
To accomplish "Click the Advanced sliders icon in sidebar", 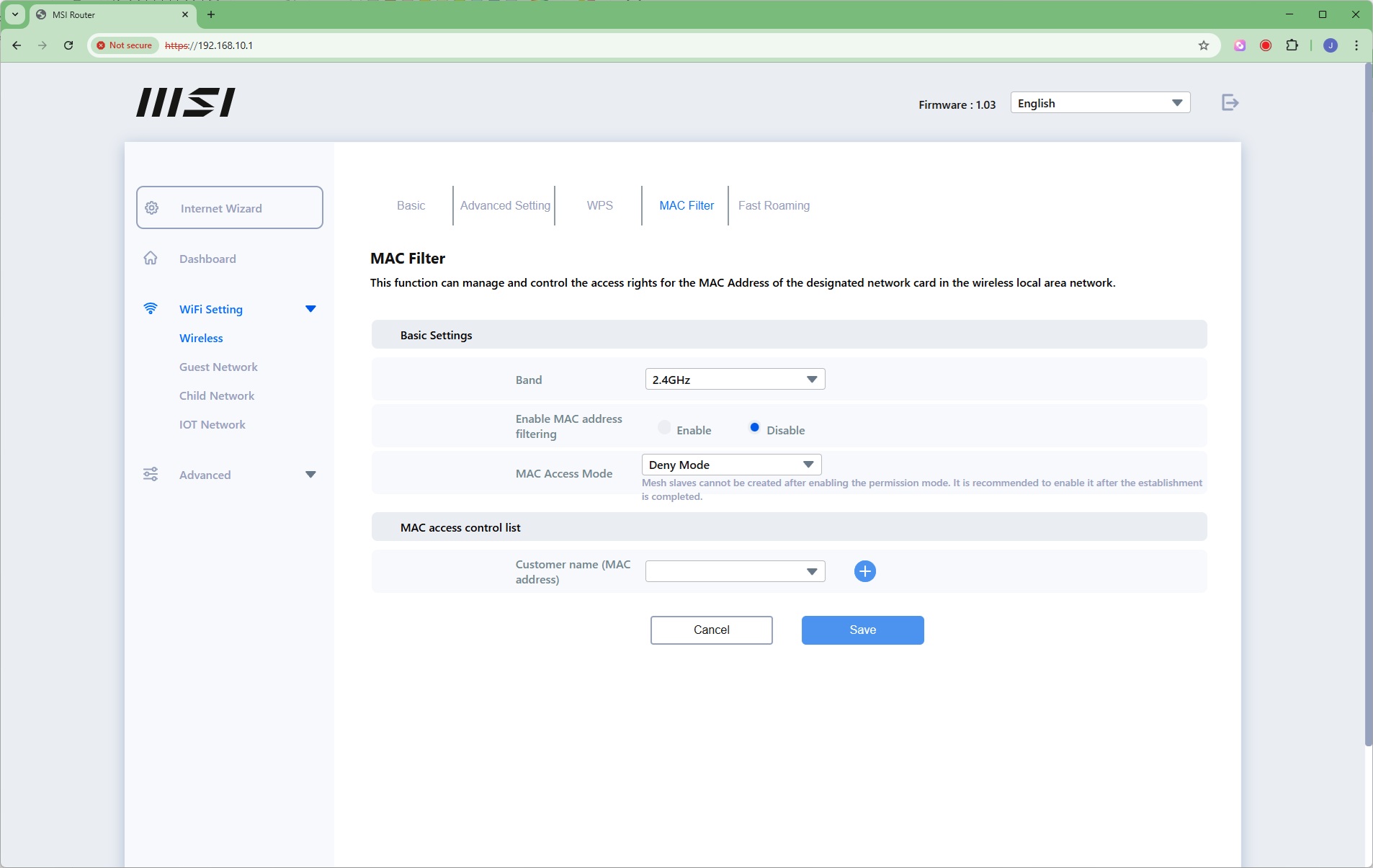I will [151, 475].
